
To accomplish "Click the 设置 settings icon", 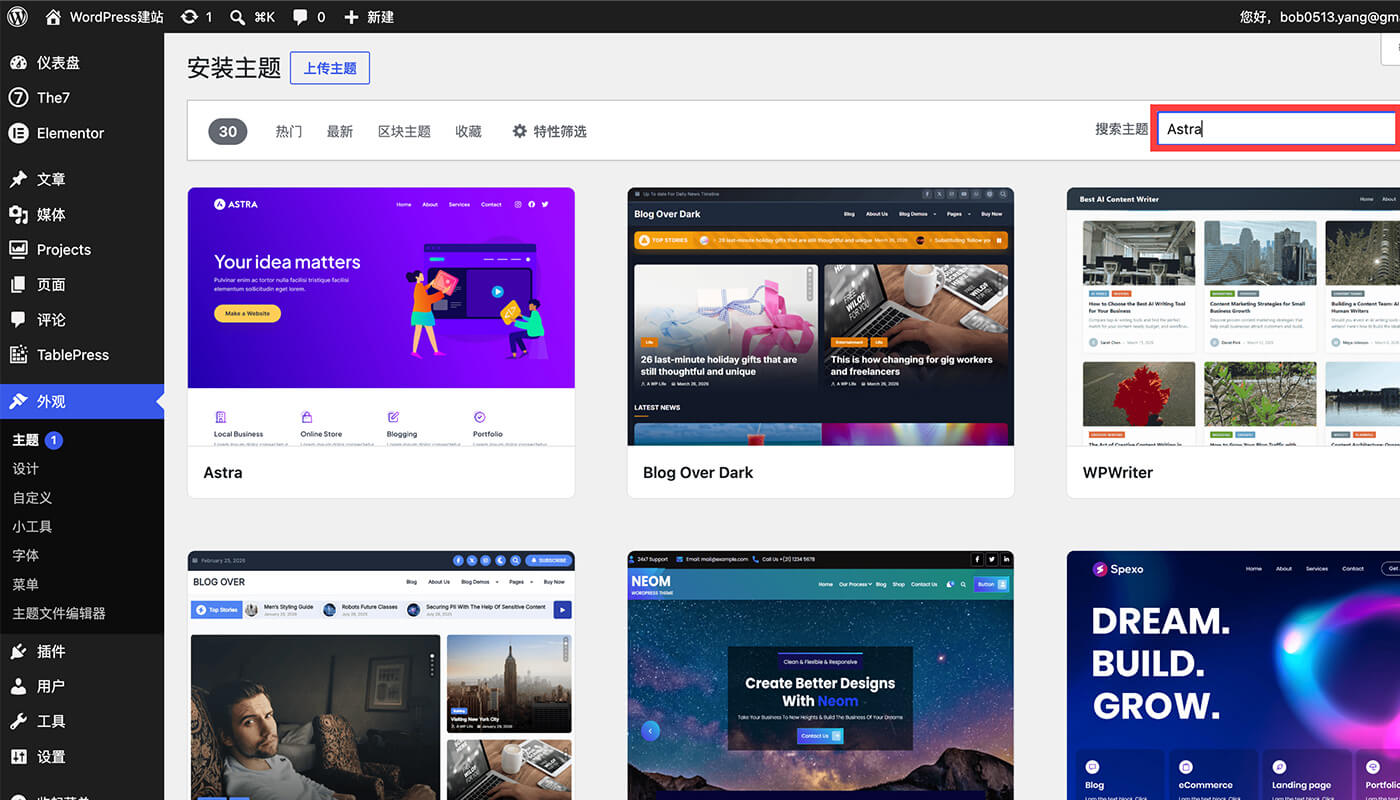I will [x=18, y=756].
